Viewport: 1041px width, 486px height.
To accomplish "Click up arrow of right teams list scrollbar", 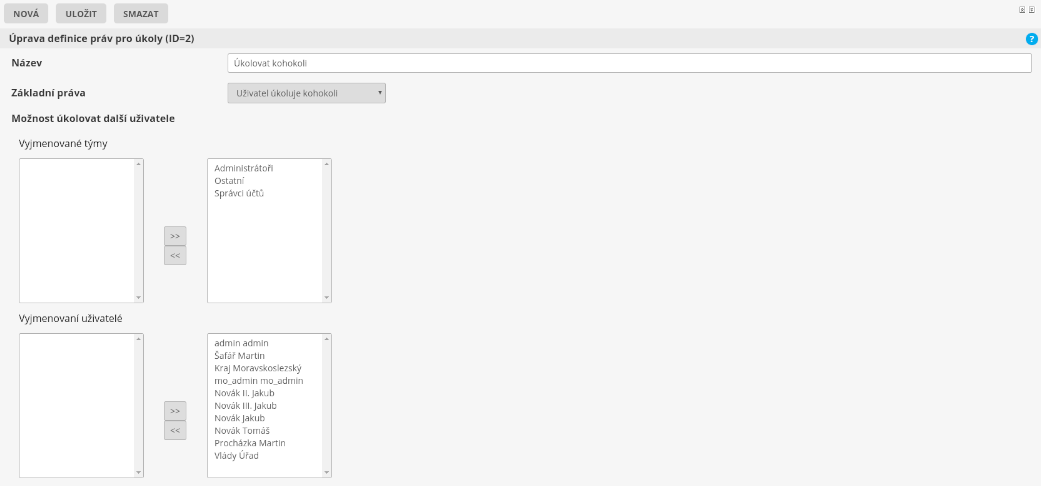I will 326,165.
